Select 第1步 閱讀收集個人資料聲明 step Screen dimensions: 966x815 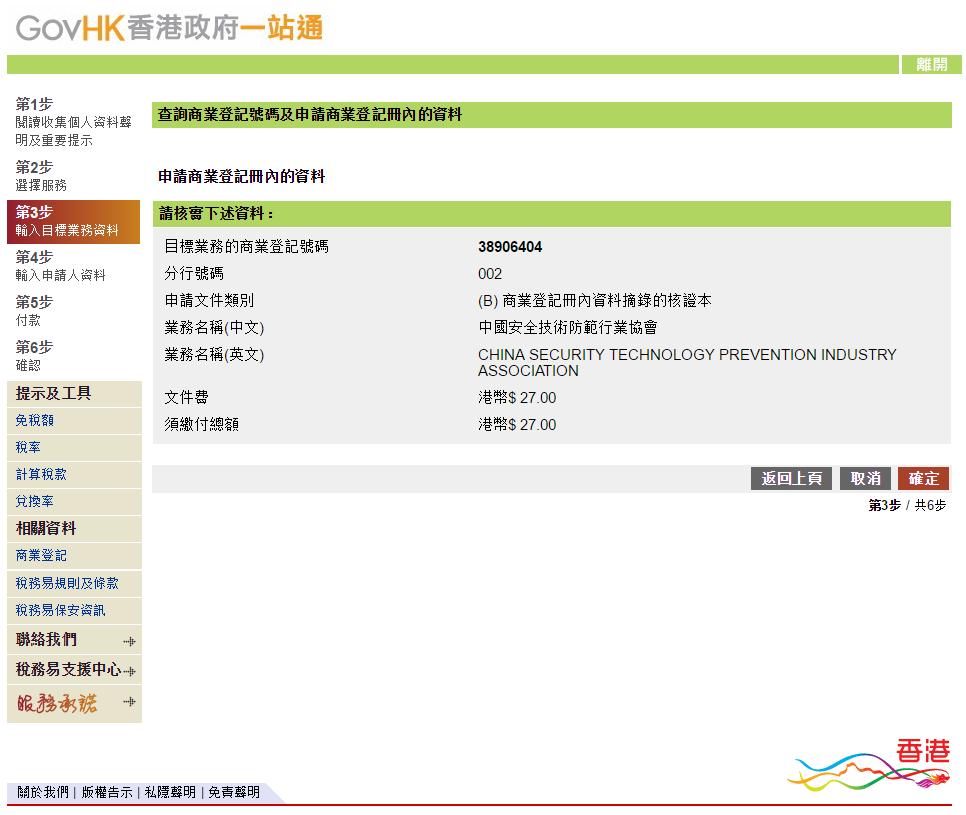point(74,121)
